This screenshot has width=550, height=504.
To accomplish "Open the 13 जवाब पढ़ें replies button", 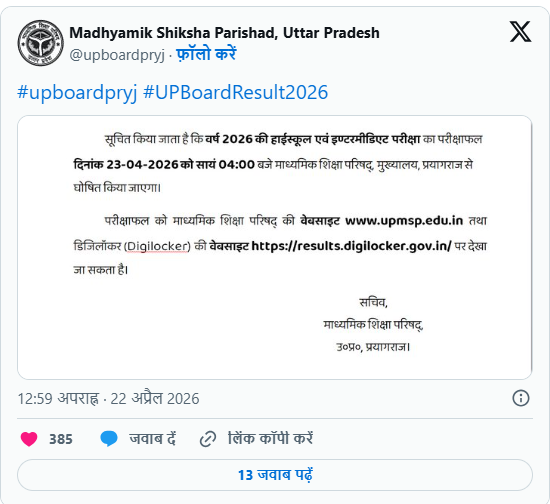I will pyautogui.click(x=275, y=475).
